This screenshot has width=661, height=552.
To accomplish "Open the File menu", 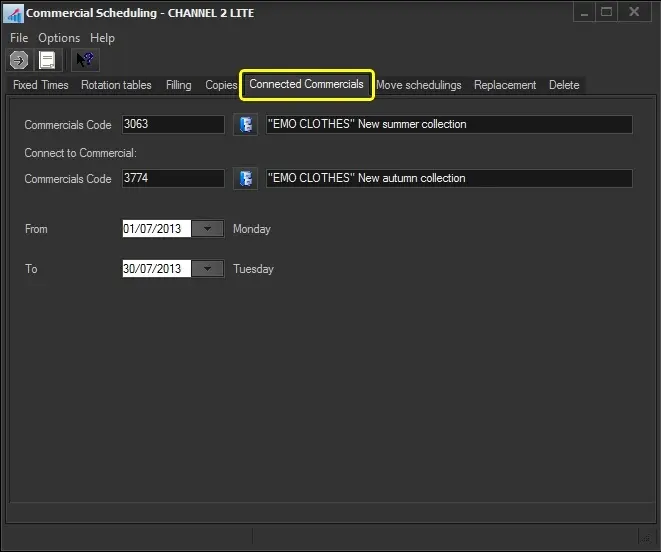I will (19, 38).
